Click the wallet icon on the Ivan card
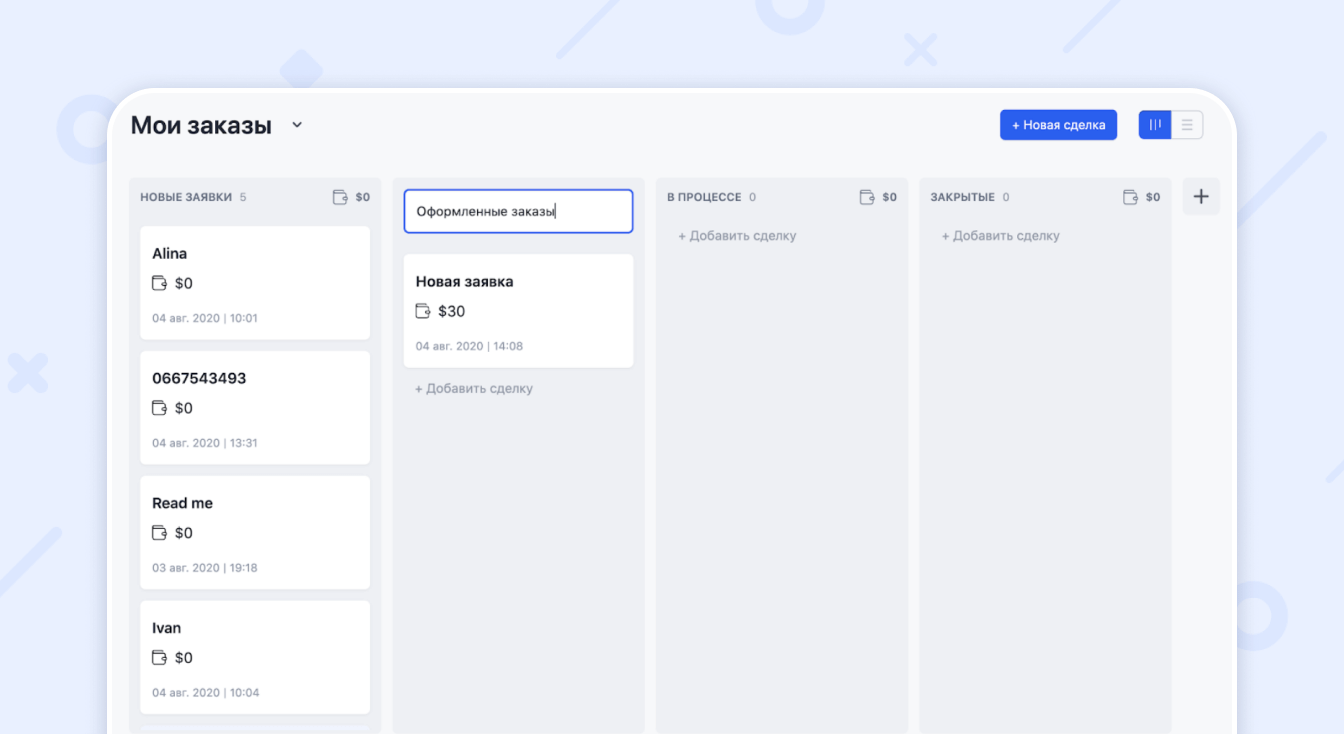 [x=158, y=658]
